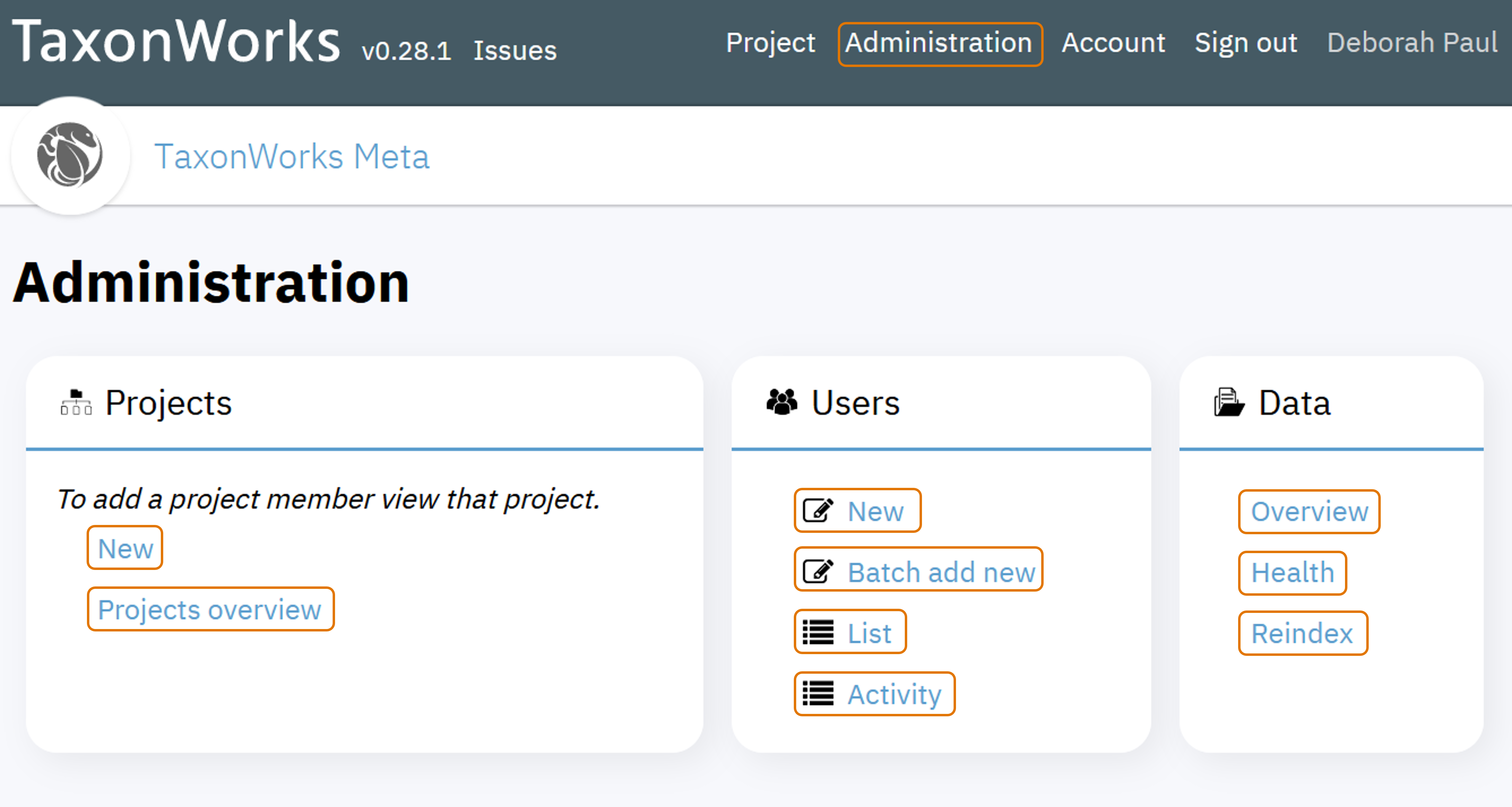The height and width of the screenshot is (807, 1512).
Task: Open the Project menu item
Action: tap(770, 43)
